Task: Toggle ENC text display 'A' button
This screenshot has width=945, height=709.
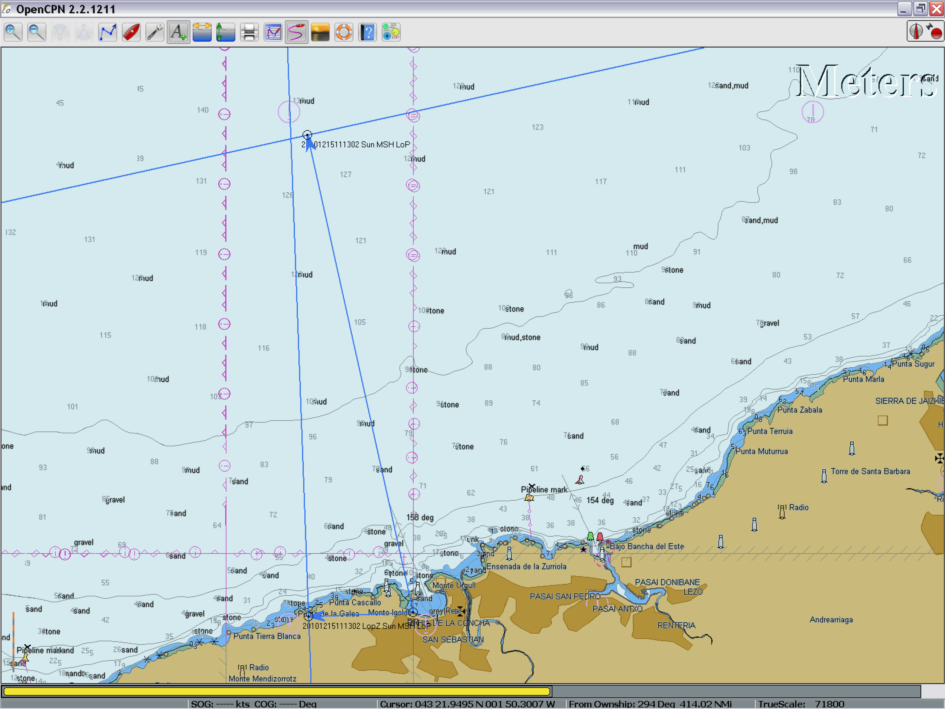Action: click(x=178, y=32)
